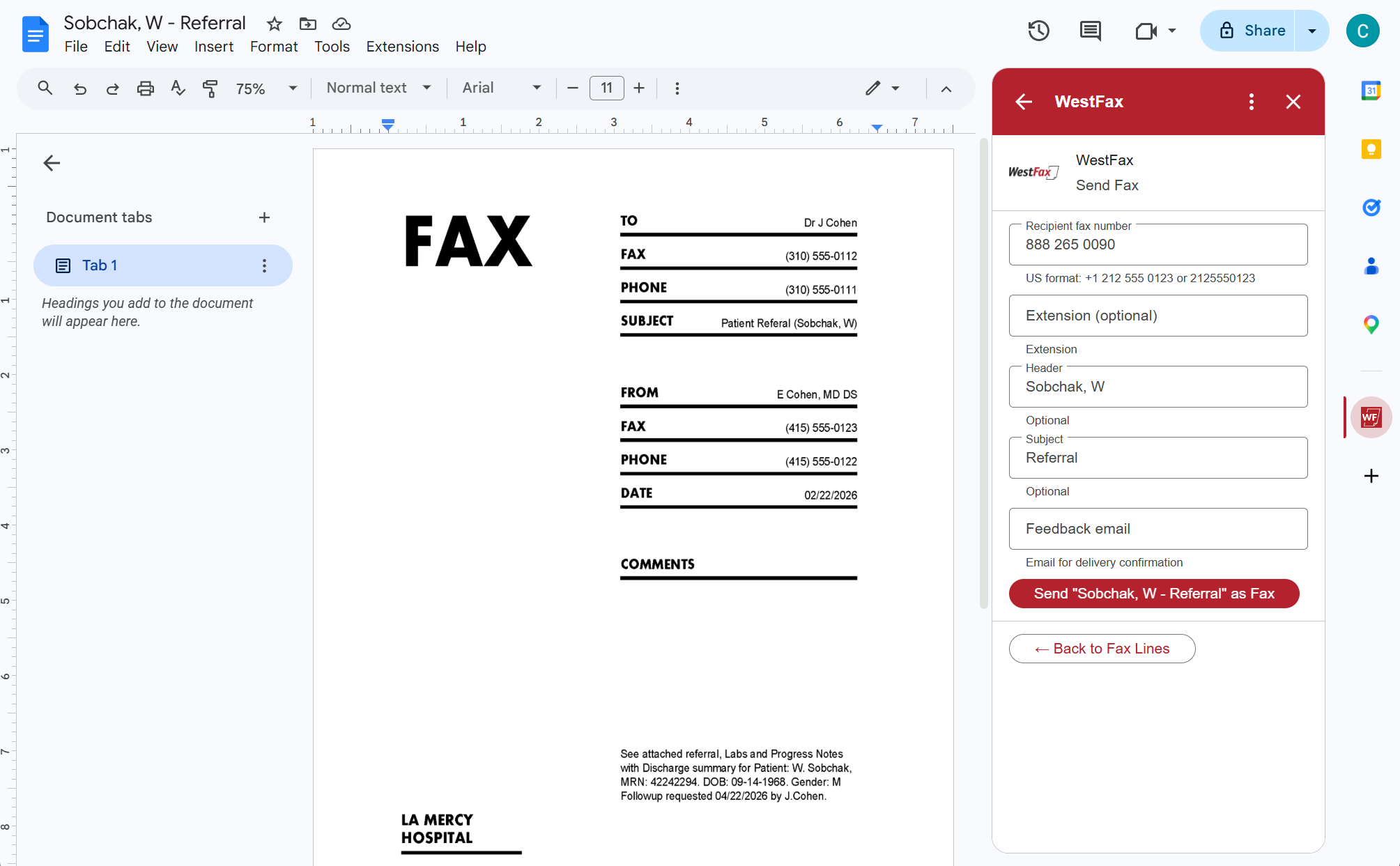Focus the Extension (optional) field
This screenshot has width=1400, height=866.
pos(1158,316)
